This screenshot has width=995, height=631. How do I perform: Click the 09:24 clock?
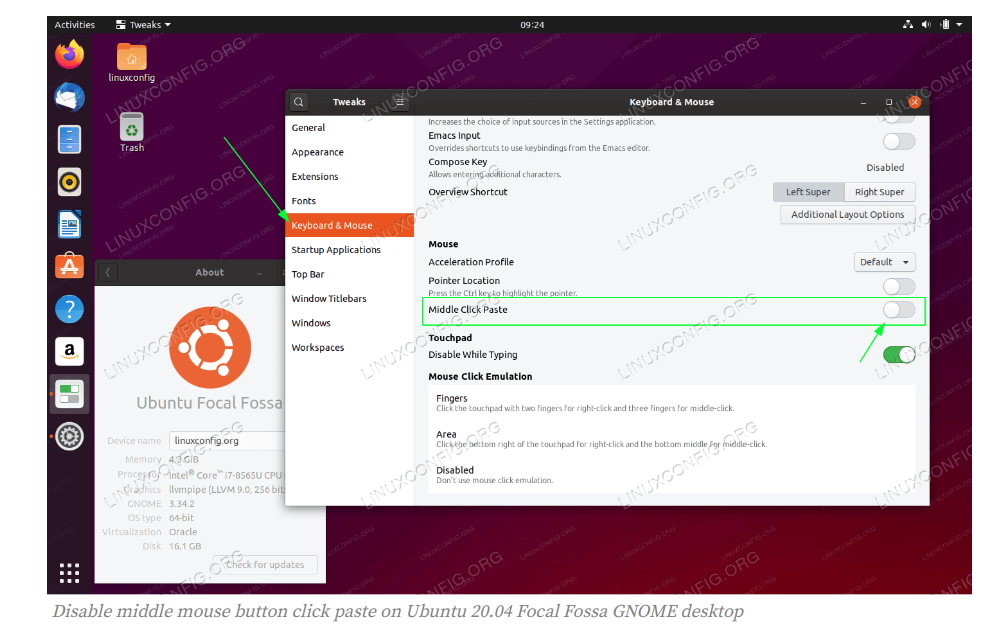coord(532,25)
